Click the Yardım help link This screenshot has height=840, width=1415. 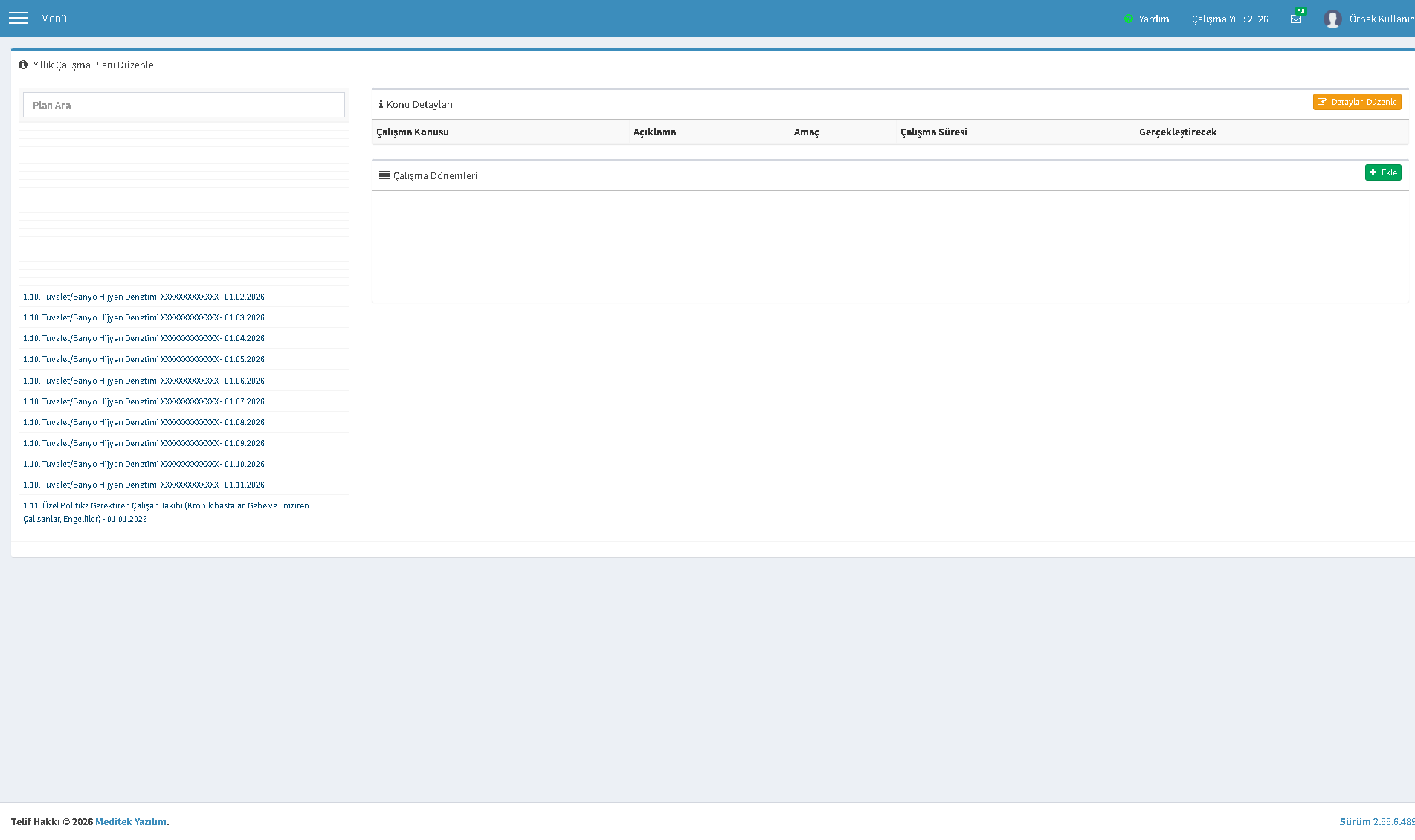point(1154,19)
